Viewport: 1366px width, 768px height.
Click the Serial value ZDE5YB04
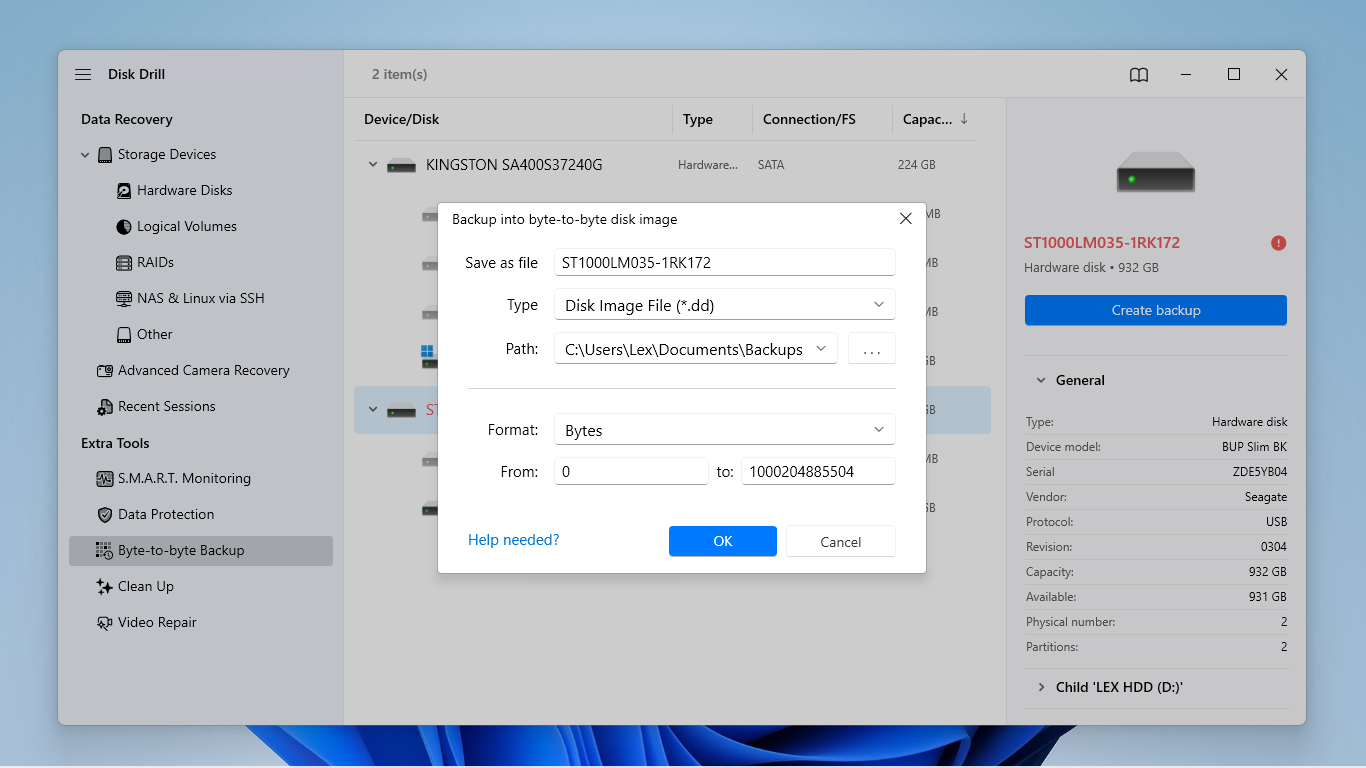pyautogui.click(x=1261, y=472)
